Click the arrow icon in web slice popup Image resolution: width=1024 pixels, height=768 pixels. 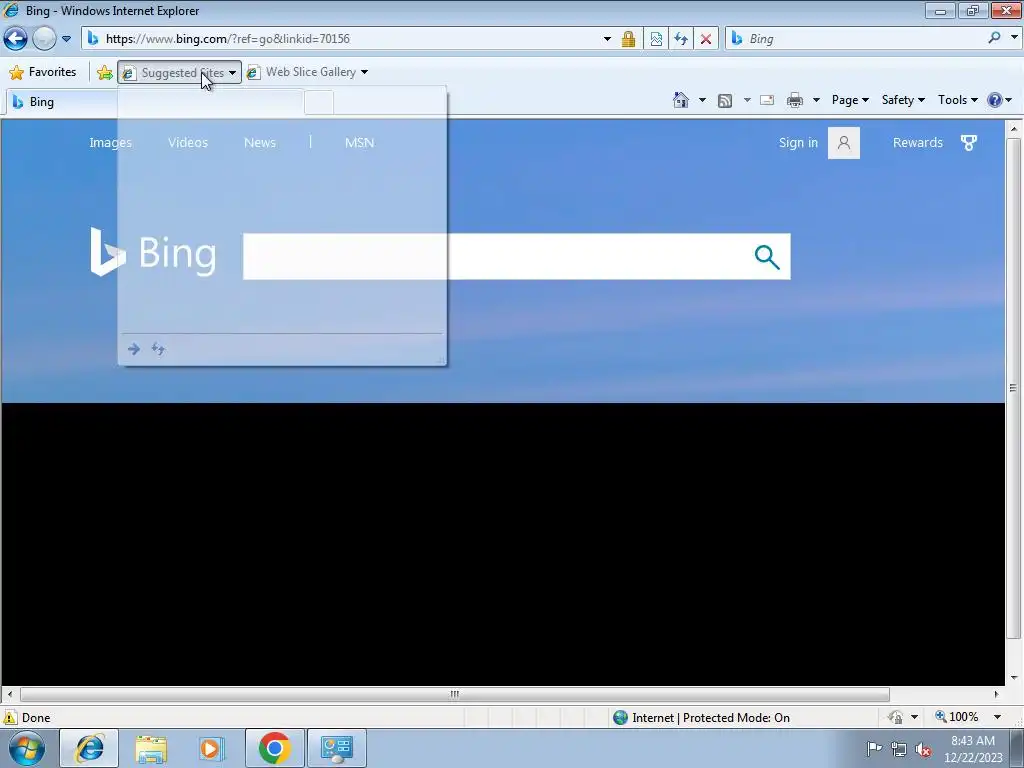coord(134,349)
